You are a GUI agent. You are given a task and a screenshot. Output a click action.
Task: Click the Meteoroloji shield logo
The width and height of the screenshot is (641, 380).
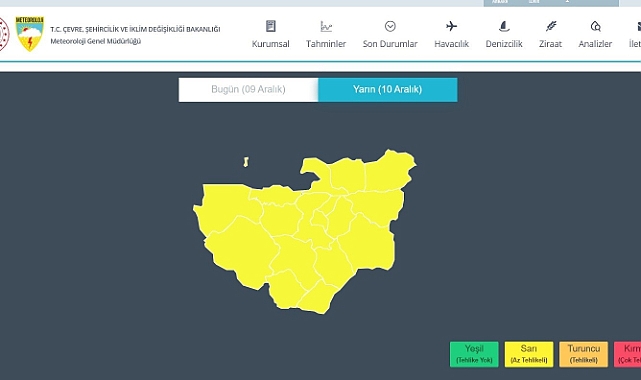(x=29, y=34)
